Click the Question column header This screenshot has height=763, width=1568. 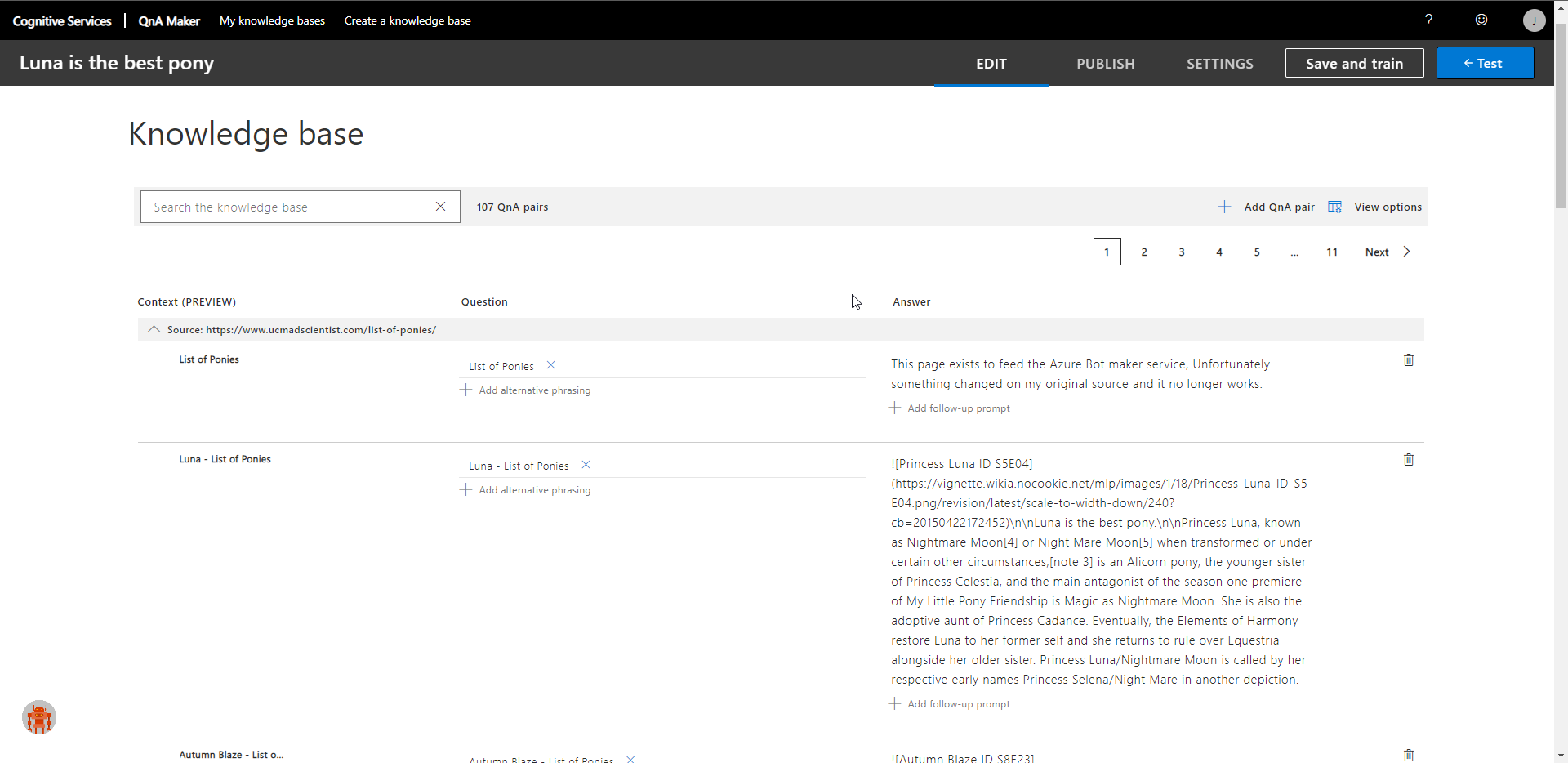(484, 301)
